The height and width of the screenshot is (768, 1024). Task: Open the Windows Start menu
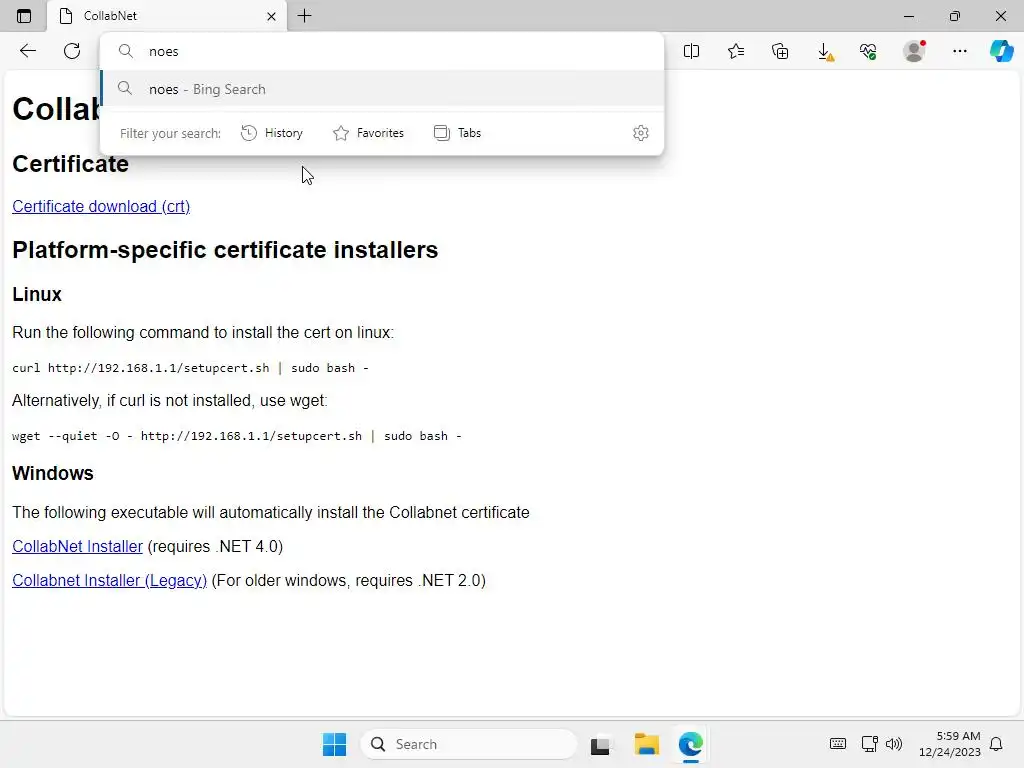coord(334,744)
